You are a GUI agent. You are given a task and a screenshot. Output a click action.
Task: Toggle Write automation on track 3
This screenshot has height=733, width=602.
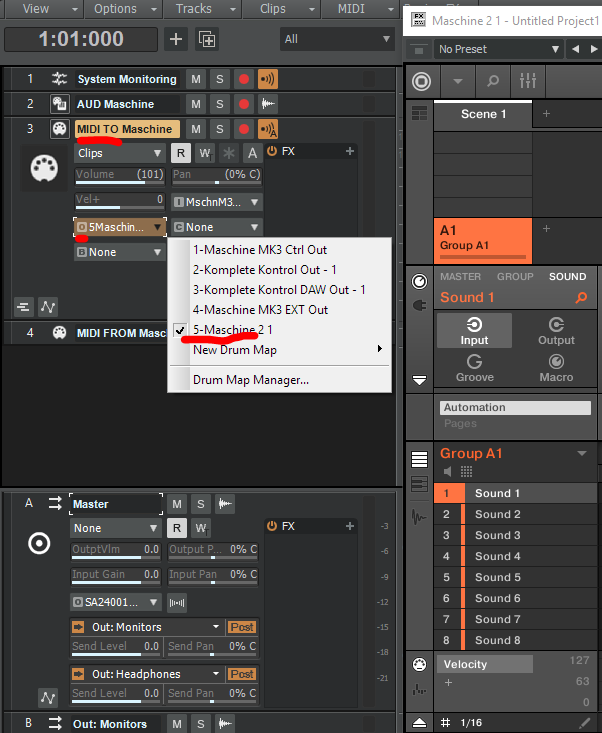[x=205, y=153]
